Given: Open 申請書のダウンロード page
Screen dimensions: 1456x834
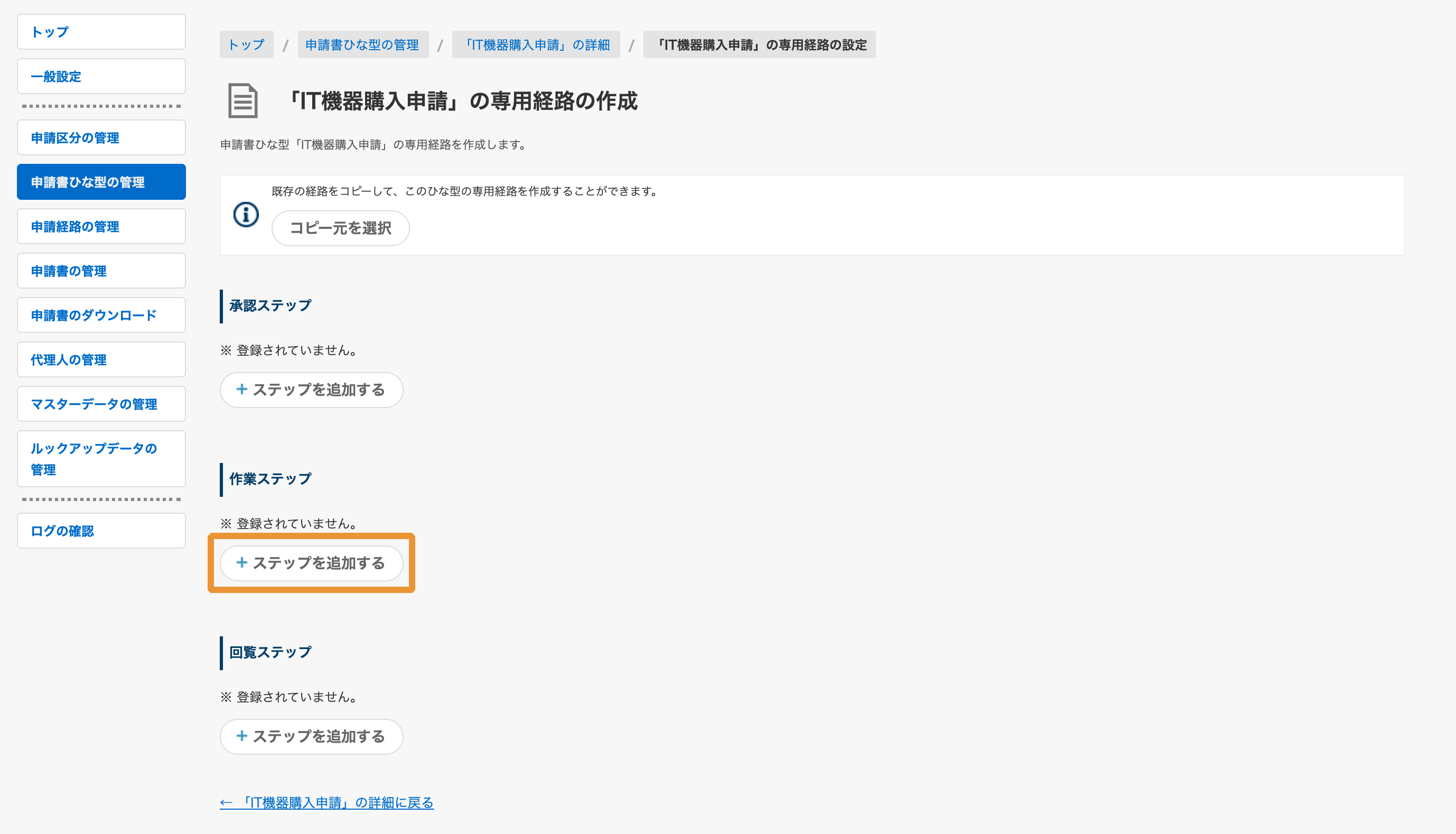Looking at the screenshot, I should (x=101, y=315).
